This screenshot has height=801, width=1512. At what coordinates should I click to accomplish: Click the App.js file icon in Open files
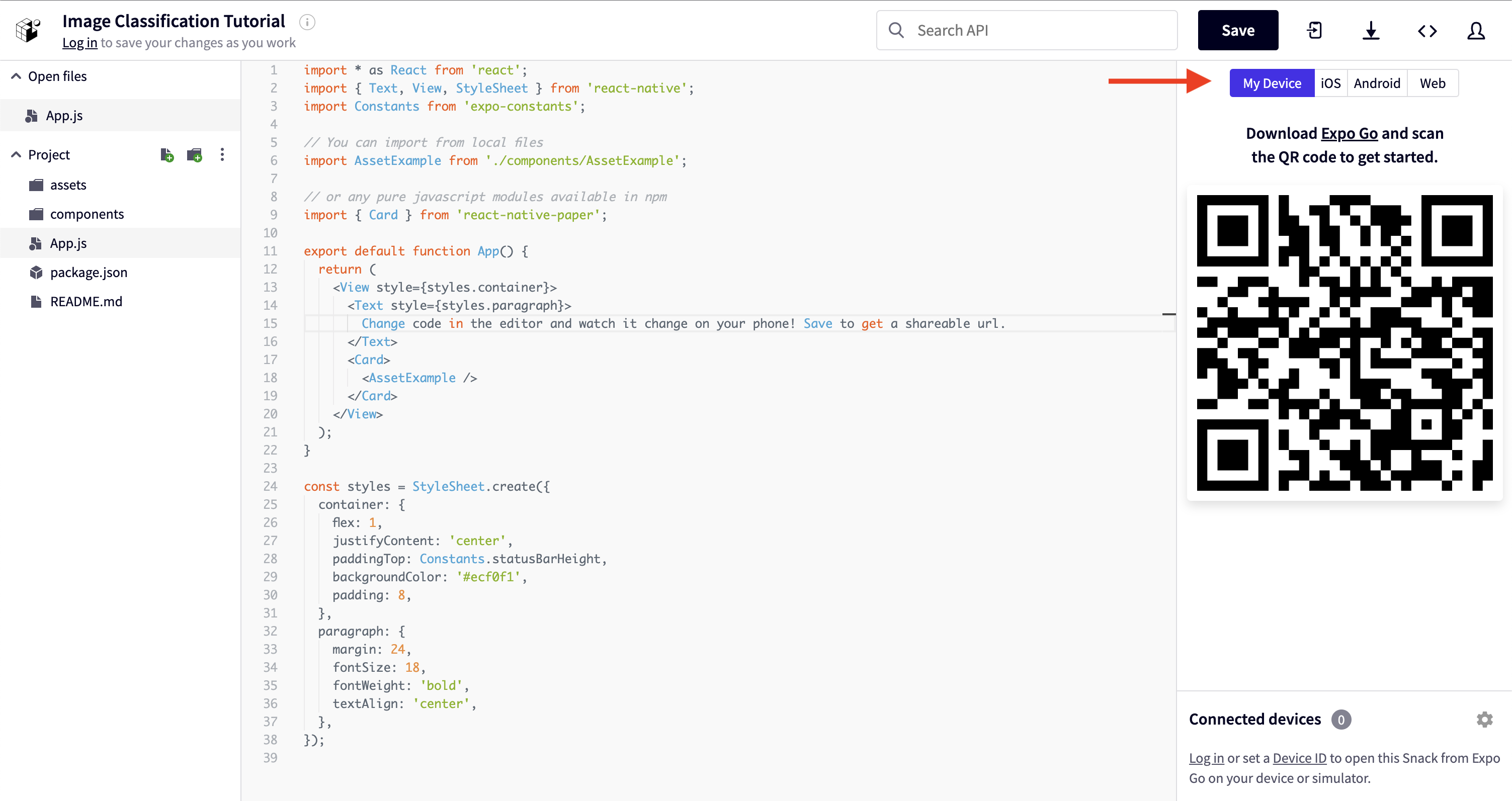pos(32,116)
